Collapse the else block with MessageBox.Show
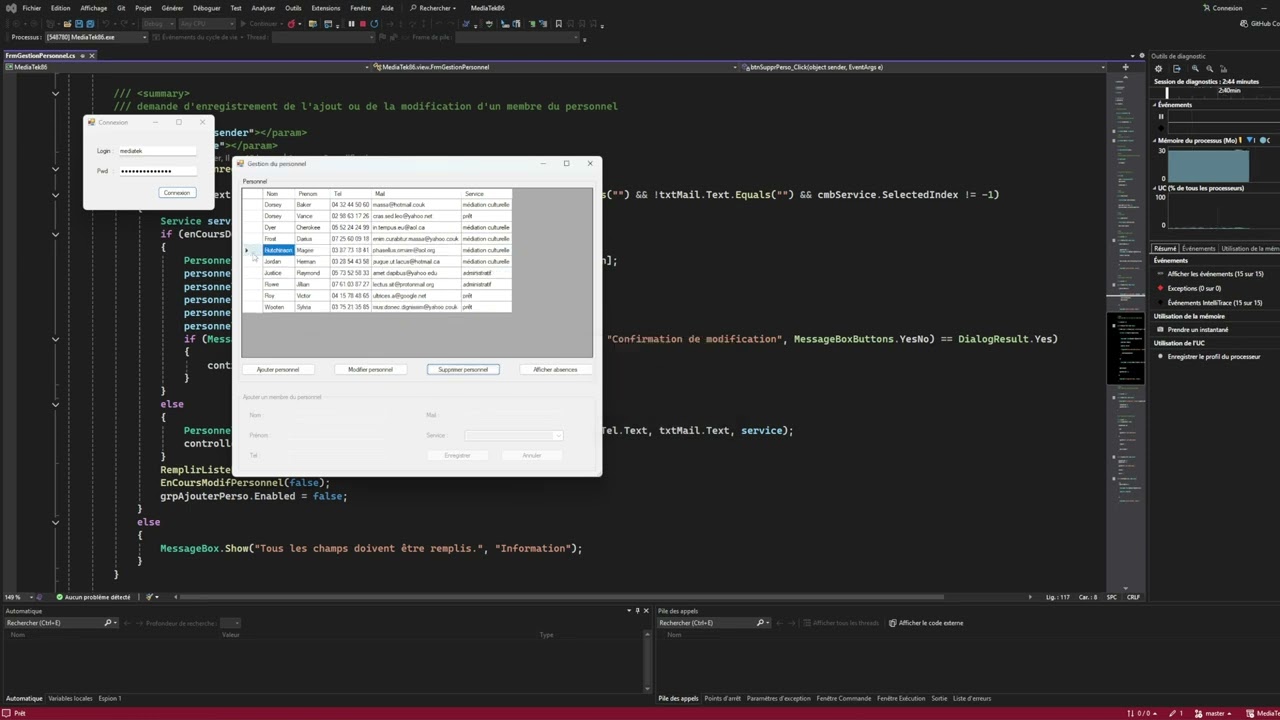This screenshot has height=720, width=1280. (55, 522)
